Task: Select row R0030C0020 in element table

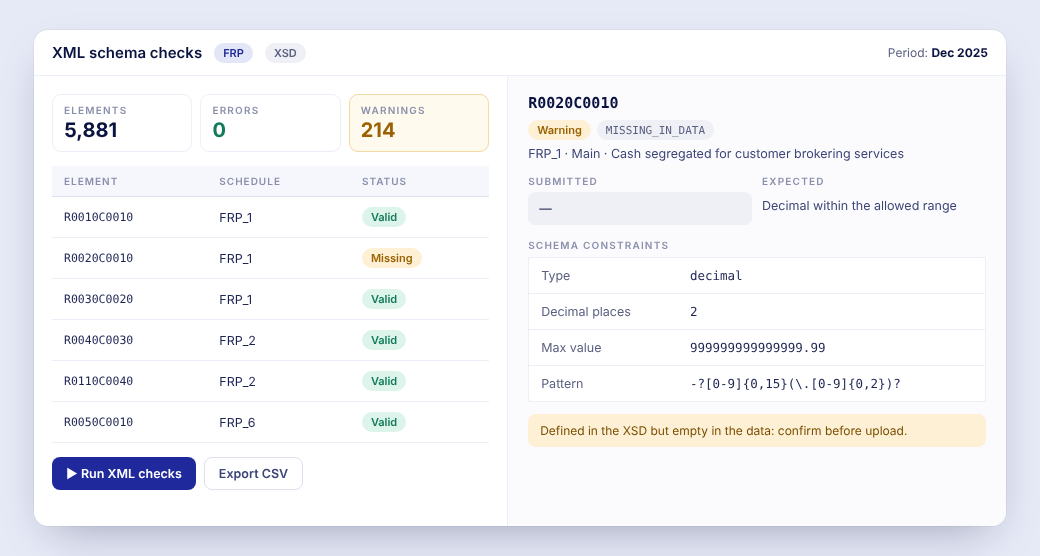Action: pyautogui.click(x=271, y=299)
